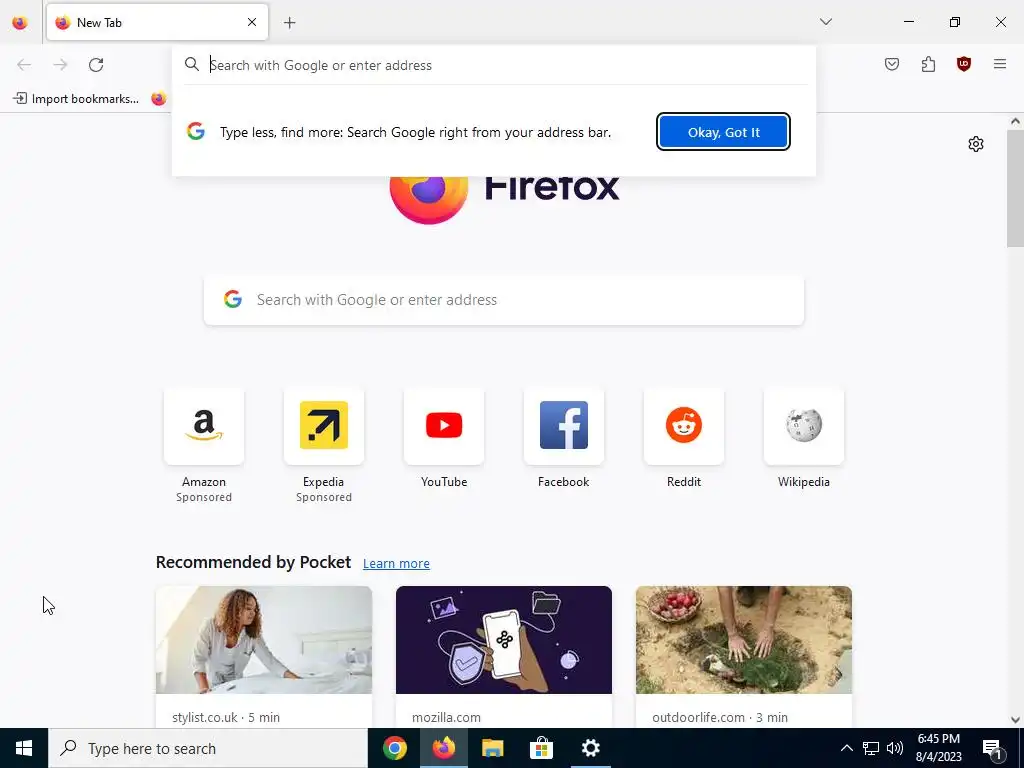
Task: Click the page search with Google box
Action: (x=504, y=300)
